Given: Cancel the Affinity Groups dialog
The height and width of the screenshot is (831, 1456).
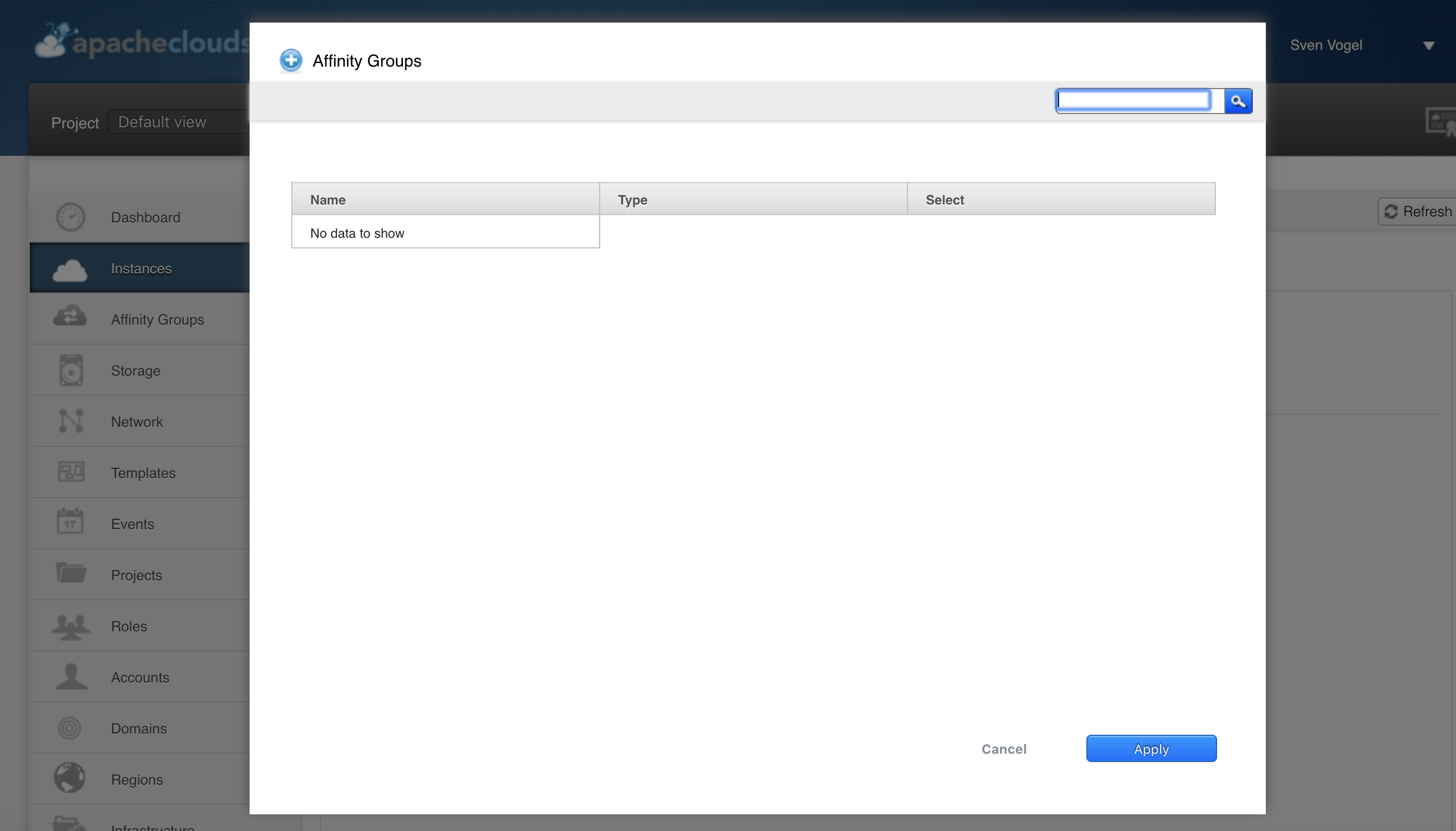Looking at the screenshot, I should click(1004, 749).
